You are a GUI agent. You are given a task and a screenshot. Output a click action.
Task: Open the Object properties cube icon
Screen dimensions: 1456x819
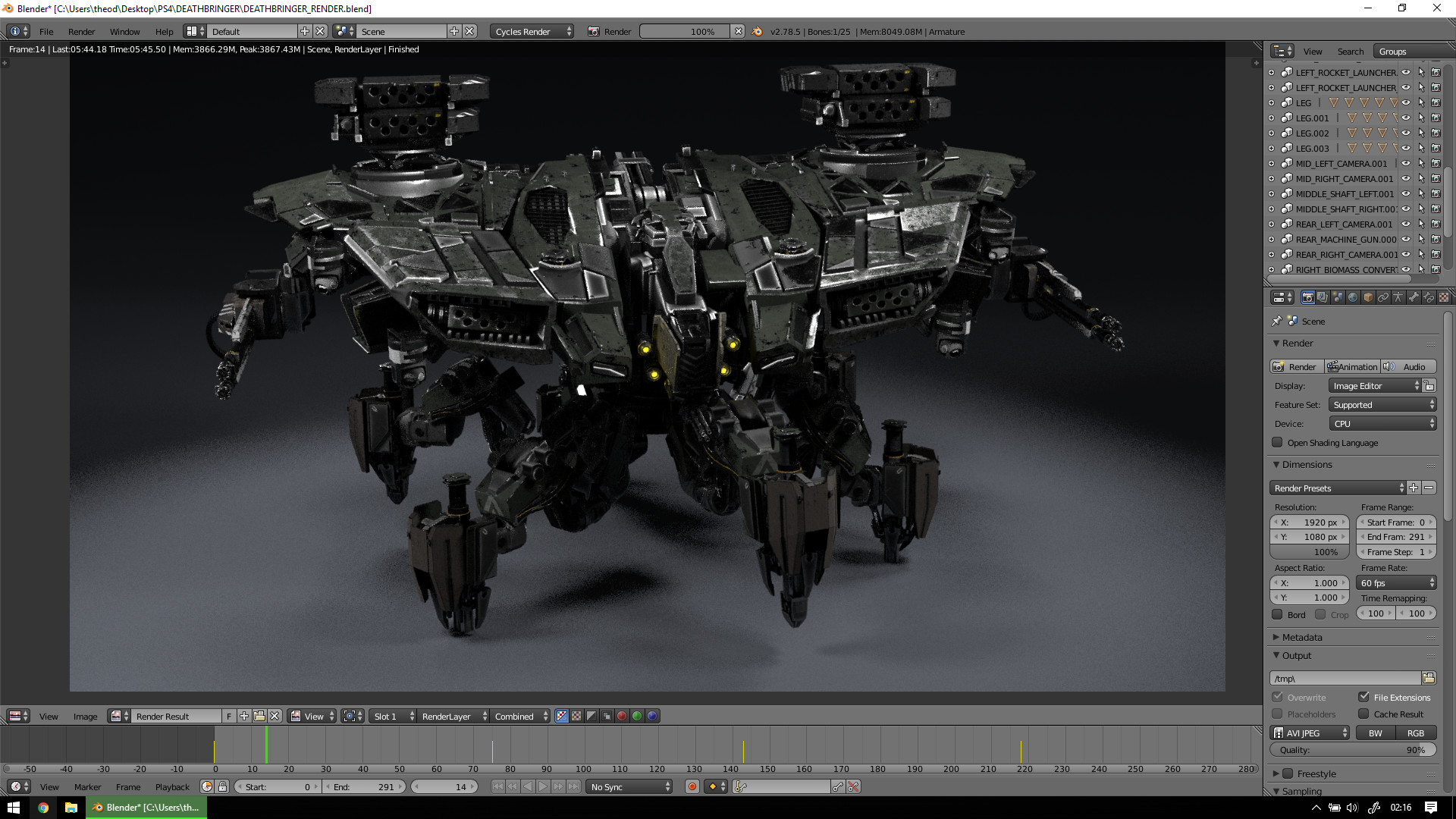1367,297
